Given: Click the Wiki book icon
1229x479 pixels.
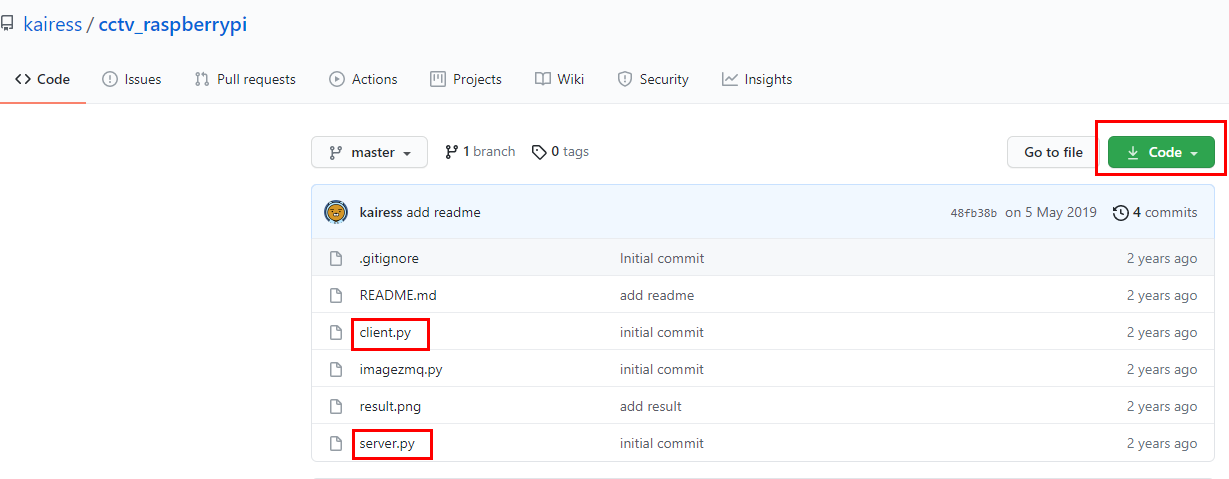Looking at the screenshot, I should [x=542, y=79].
